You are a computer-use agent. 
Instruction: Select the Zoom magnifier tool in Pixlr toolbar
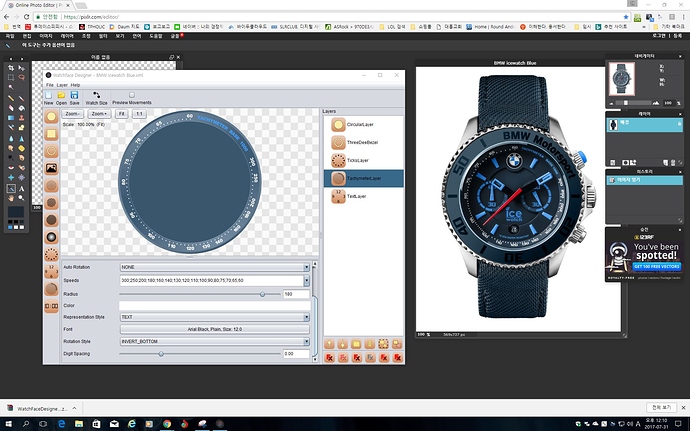click(x=21, y=198)
